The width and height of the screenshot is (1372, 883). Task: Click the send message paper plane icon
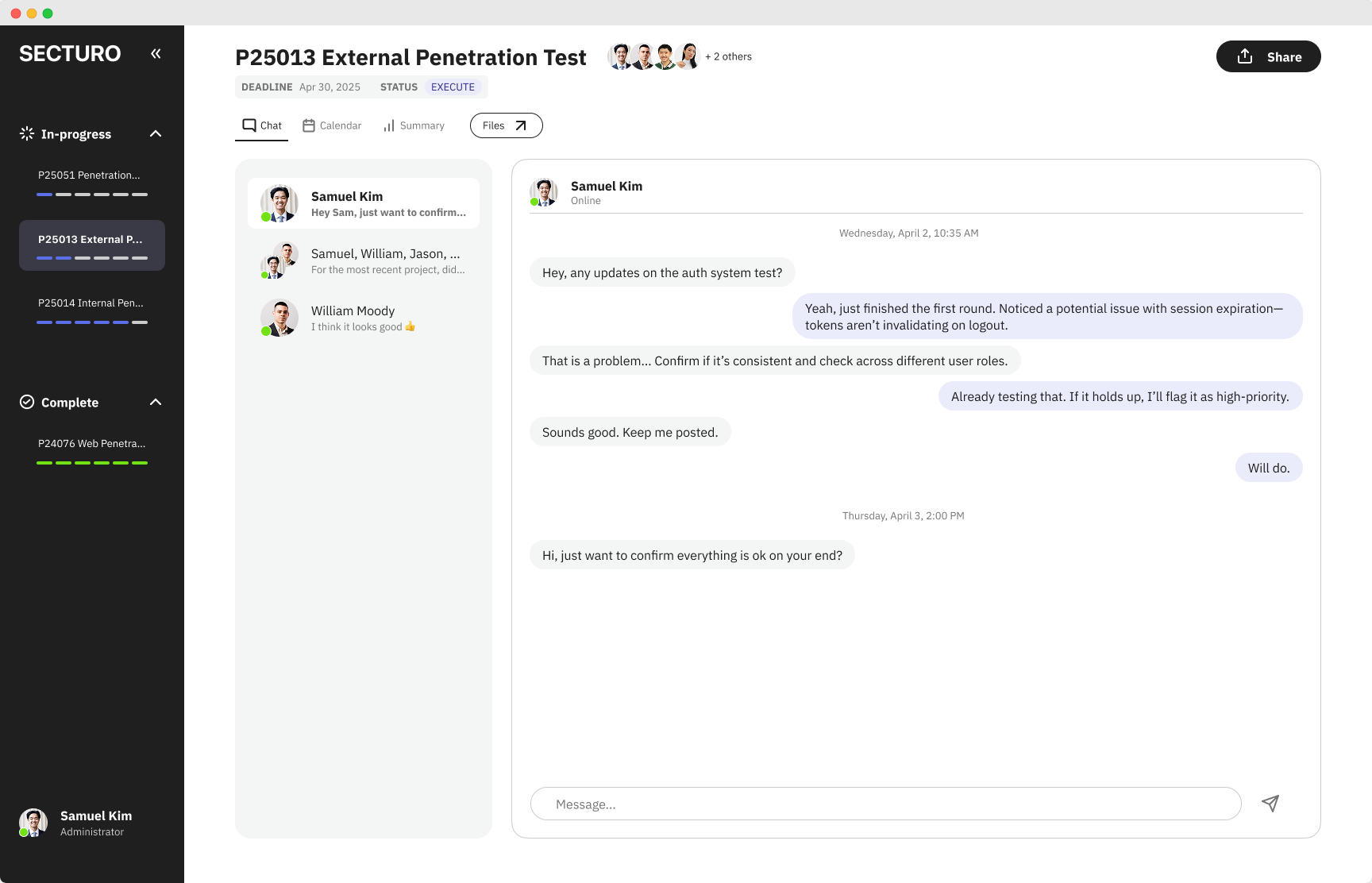(1270, 804)
